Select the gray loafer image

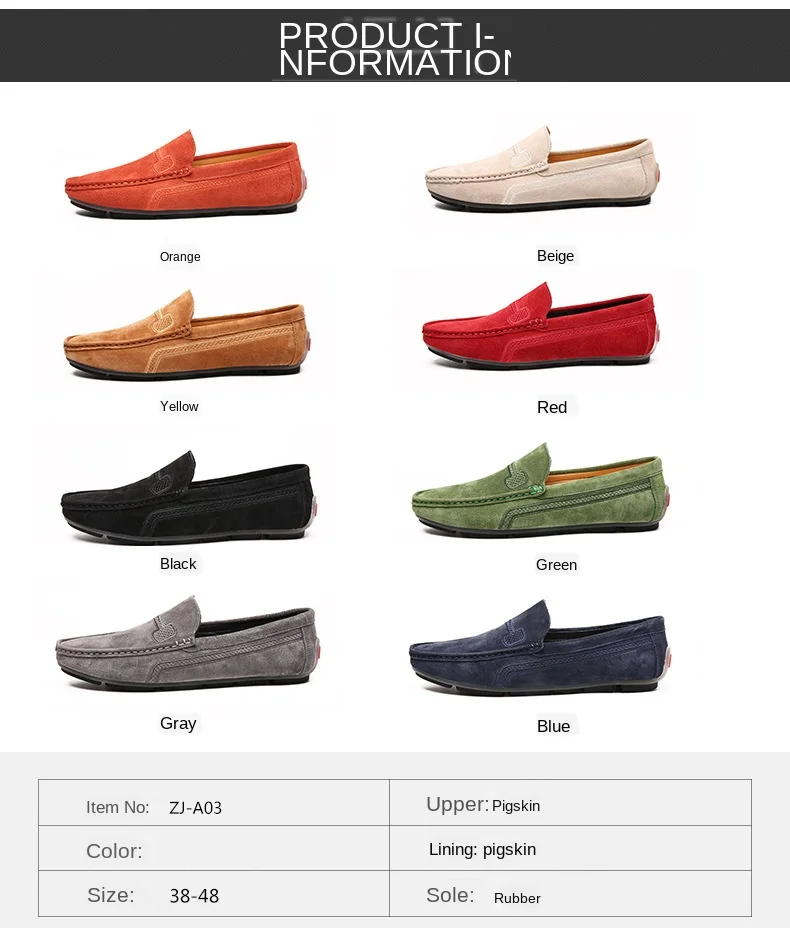tap(188, 643)
